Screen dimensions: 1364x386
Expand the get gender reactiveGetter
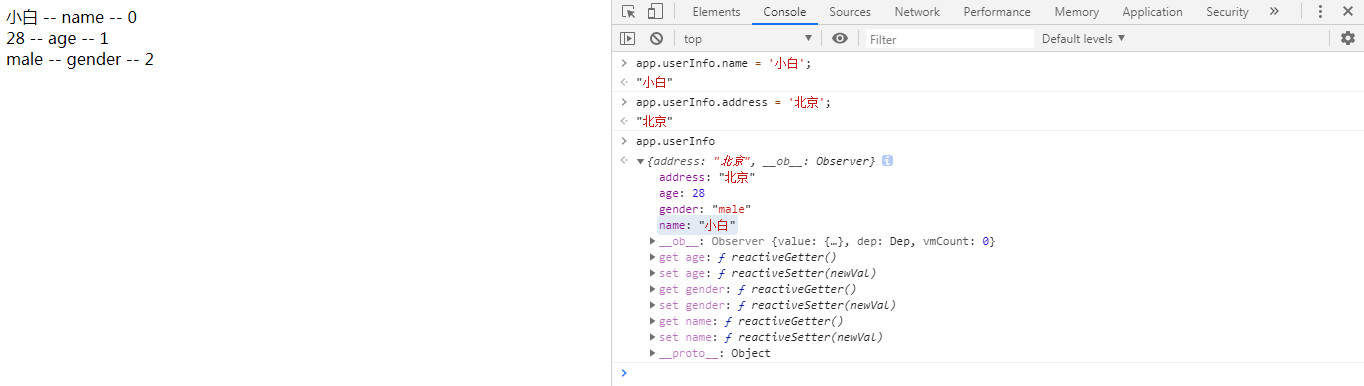pyautogui.click(x=653, y=289)
